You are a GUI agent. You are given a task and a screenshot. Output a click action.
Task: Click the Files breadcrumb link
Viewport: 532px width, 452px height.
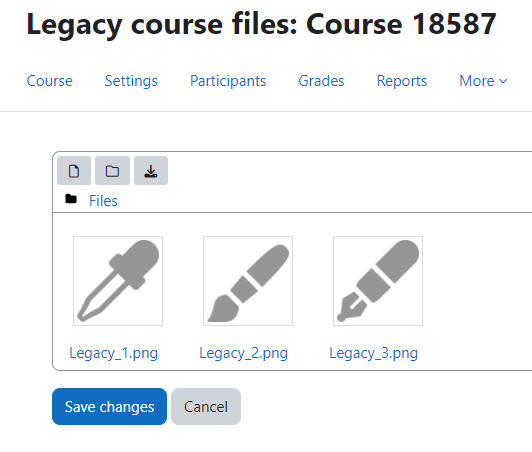click(x=103, y=201)
